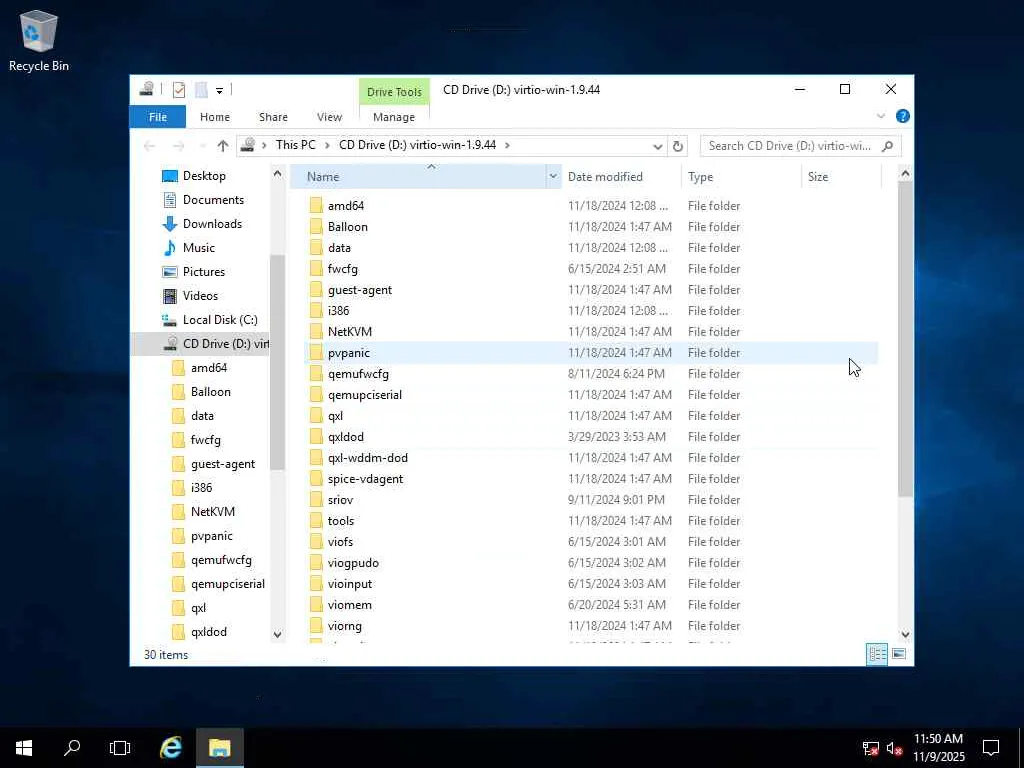Open the Manage ribbon tab
Screen dimensions: 1024x768
click(394, 117)
